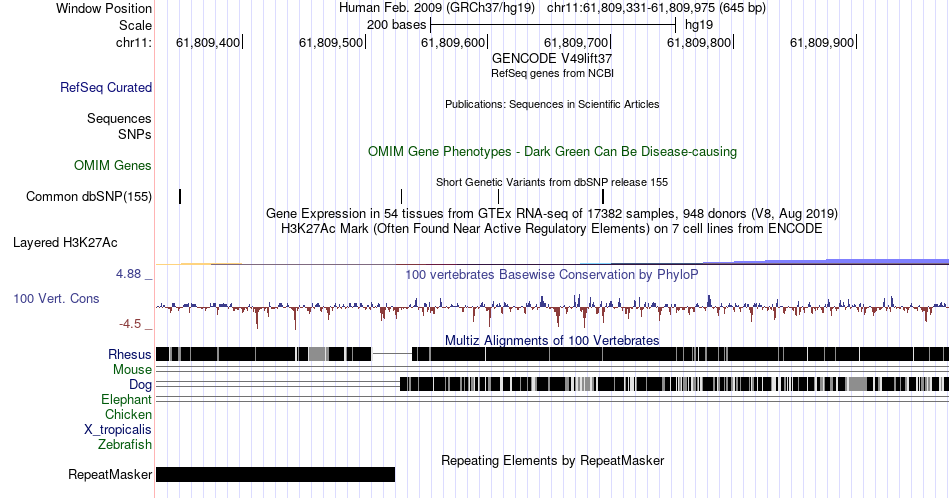Click the GTEx Gene Expression in 54 tissues title
950x498 pixels.
coord(552,213)
